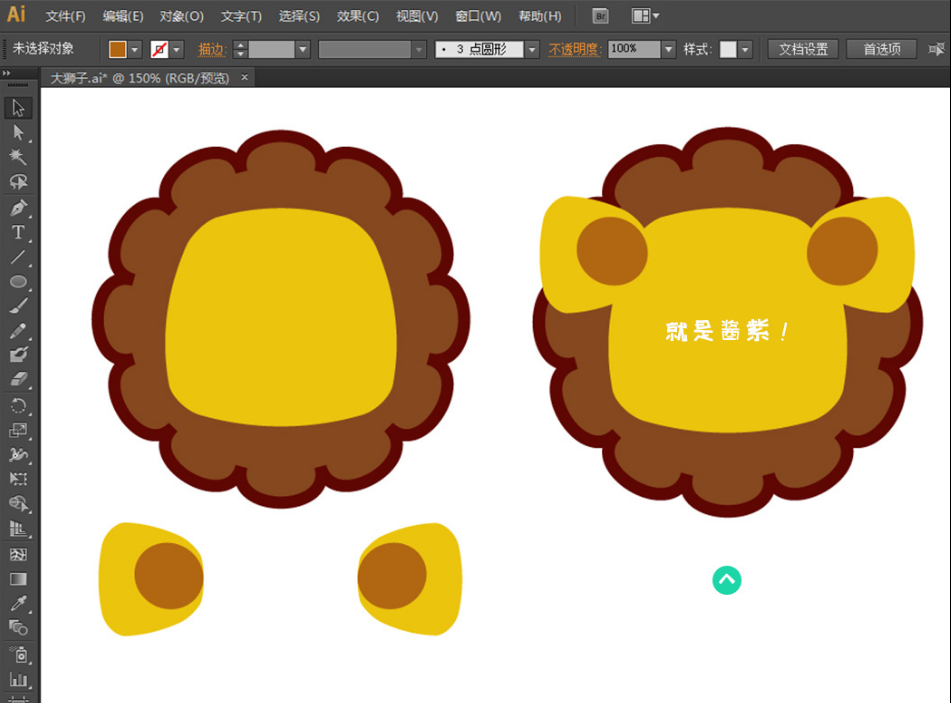Expand the stroke color dropdown arrow
Viewport: 951px width, 703px height.
[177, 49]
